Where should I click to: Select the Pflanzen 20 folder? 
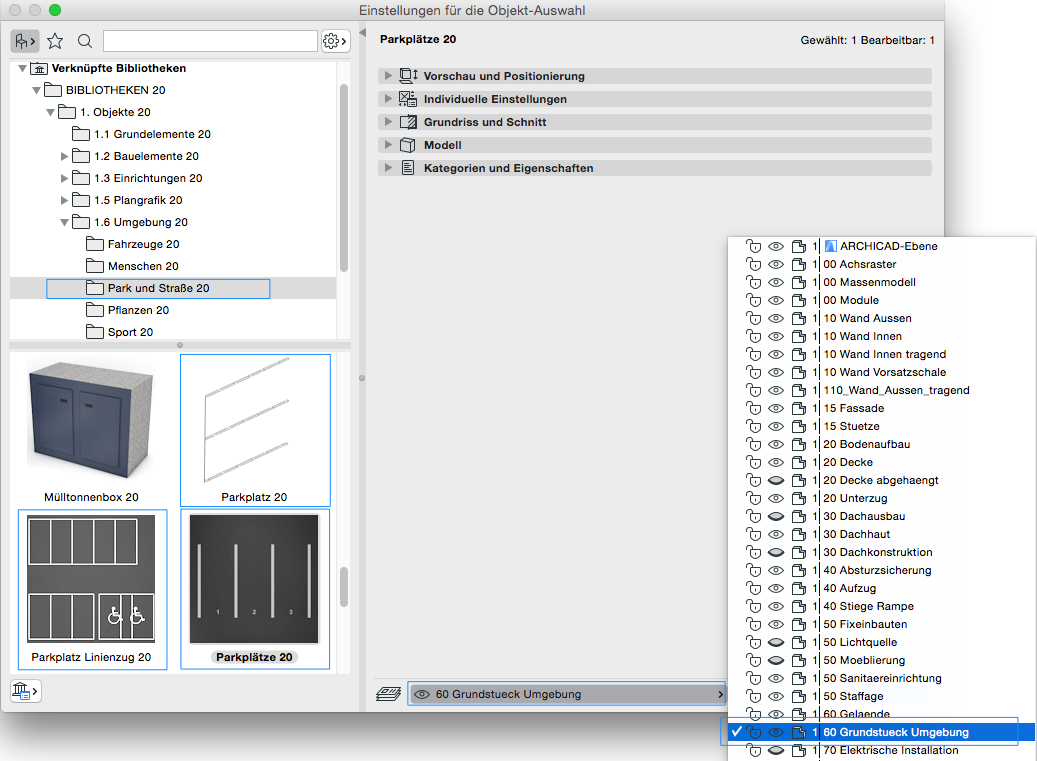pos(138,310)
